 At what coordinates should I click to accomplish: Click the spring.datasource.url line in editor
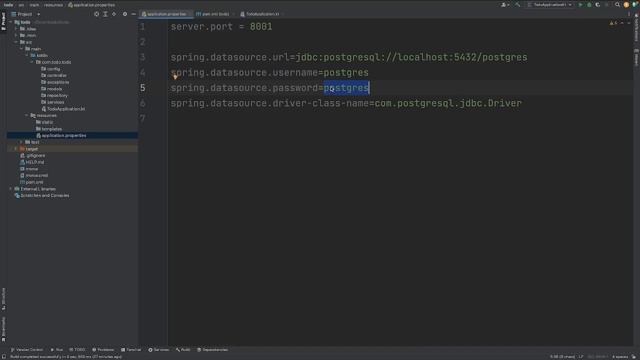coord(349,57)
